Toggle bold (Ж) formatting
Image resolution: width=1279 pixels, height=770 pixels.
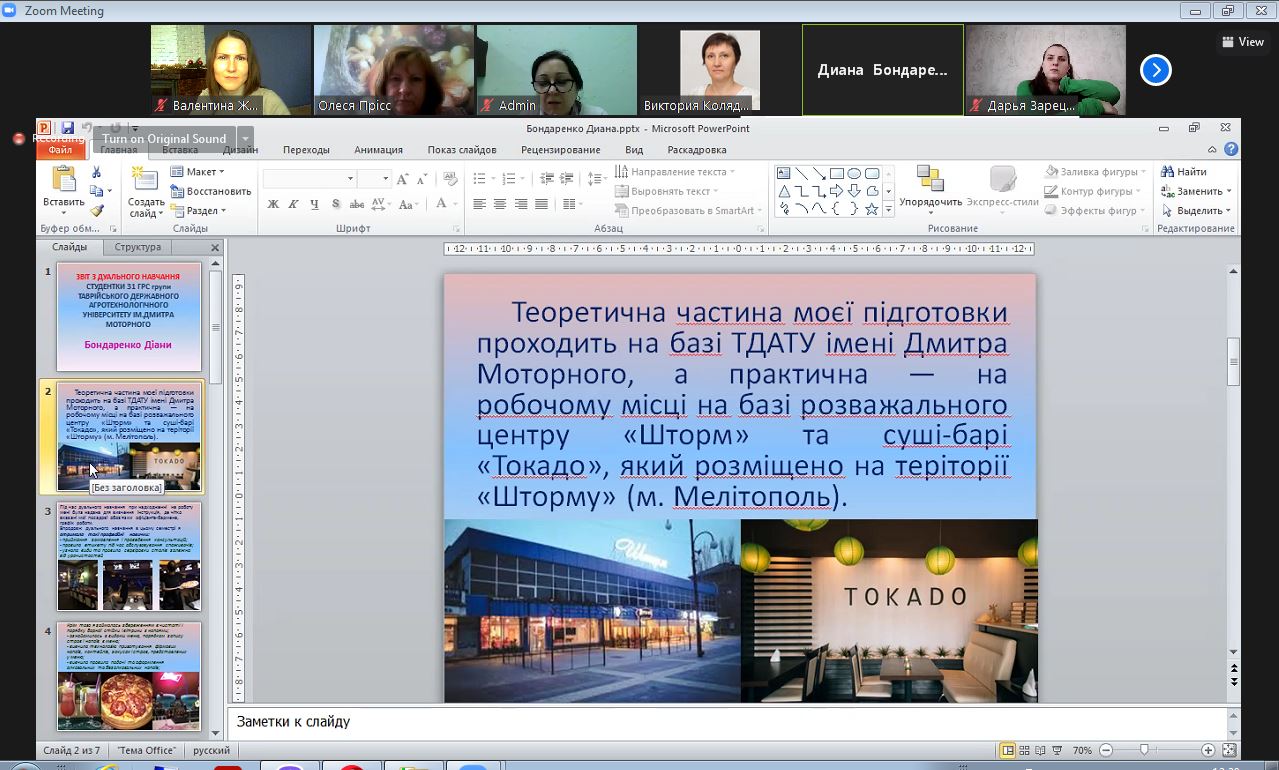[273, 204]
